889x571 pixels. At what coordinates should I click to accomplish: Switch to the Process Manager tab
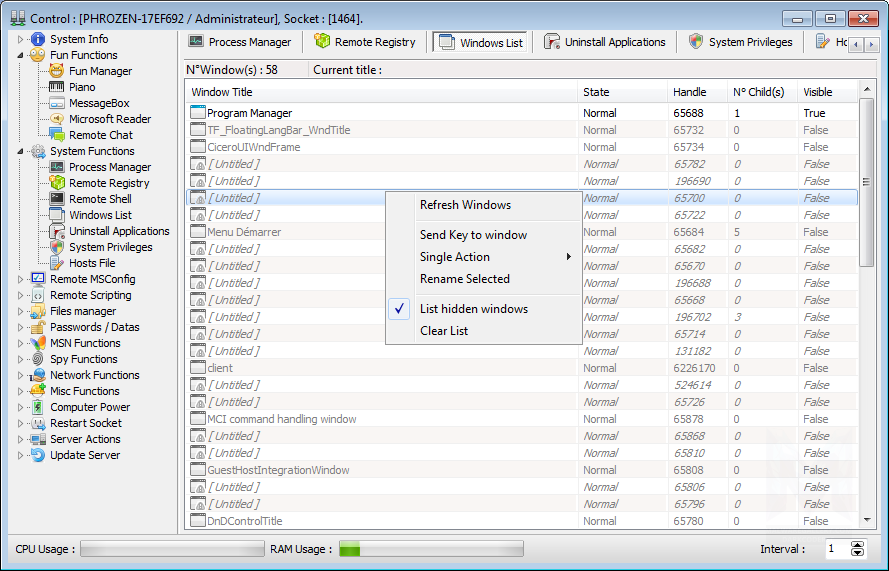click(240, 42)
